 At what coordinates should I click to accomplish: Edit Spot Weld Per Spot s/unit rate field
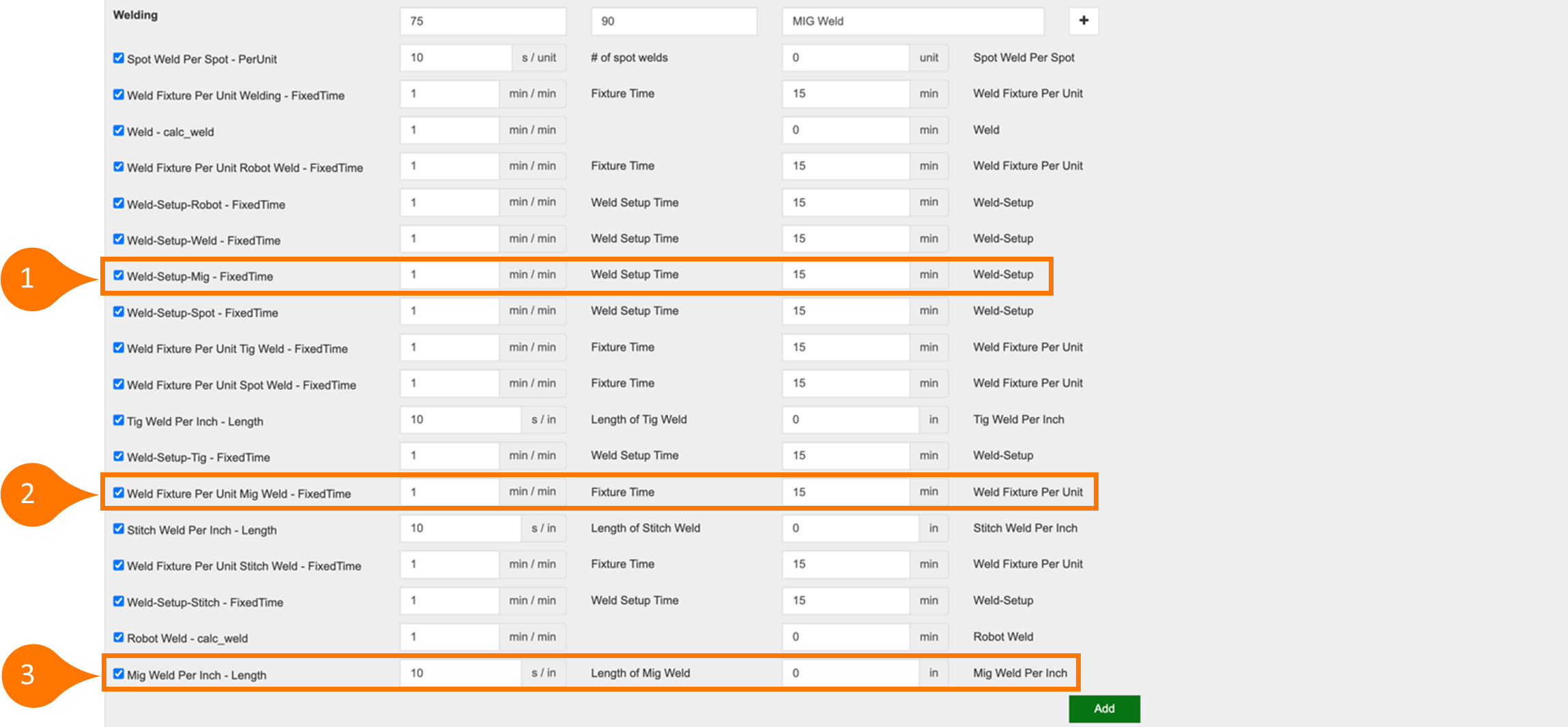455,58
